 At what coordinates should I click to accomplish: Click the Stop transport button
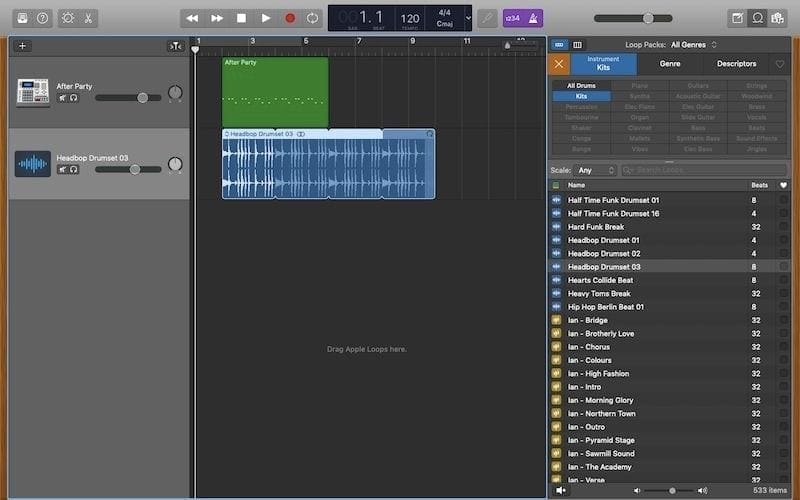click(241, 18)
